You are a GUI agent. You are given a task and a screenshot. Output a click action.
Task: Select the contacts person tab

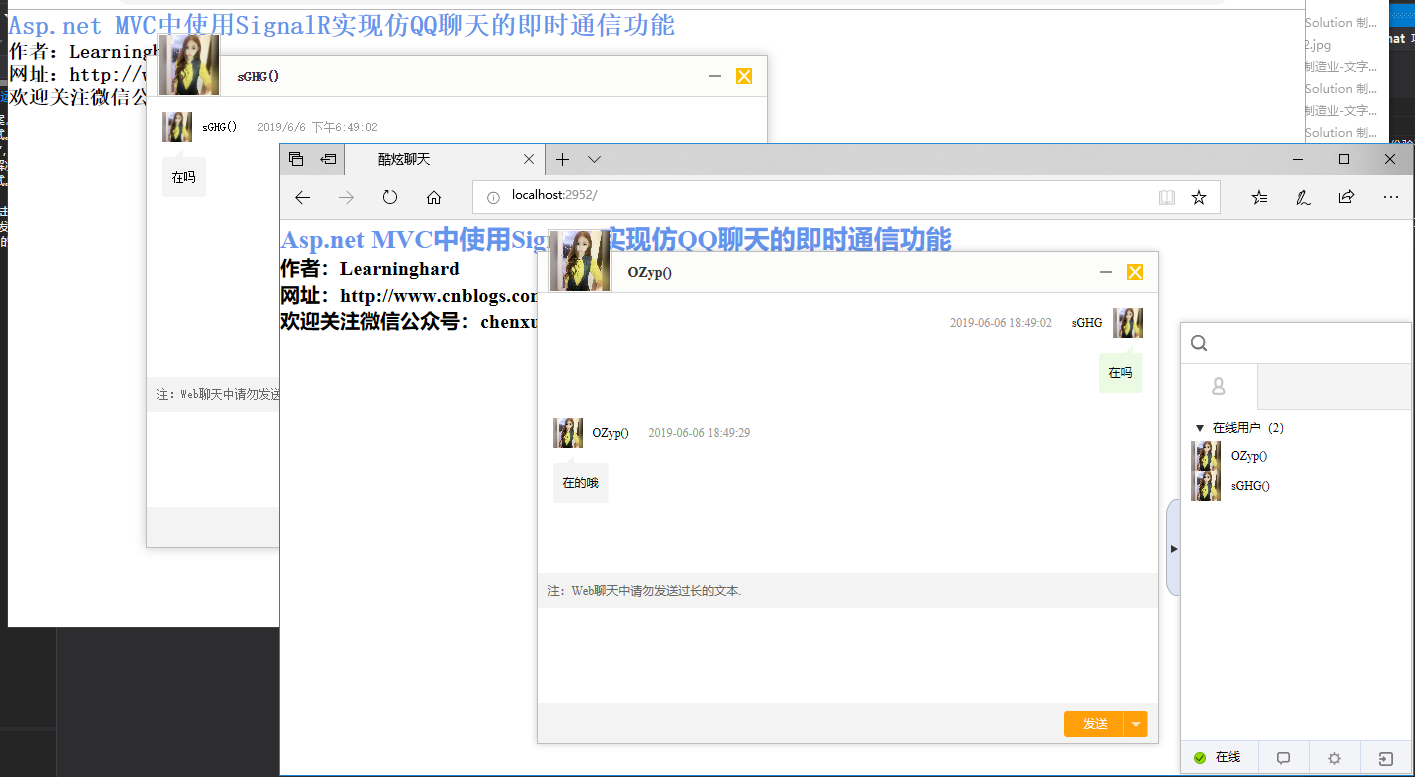1219,386
